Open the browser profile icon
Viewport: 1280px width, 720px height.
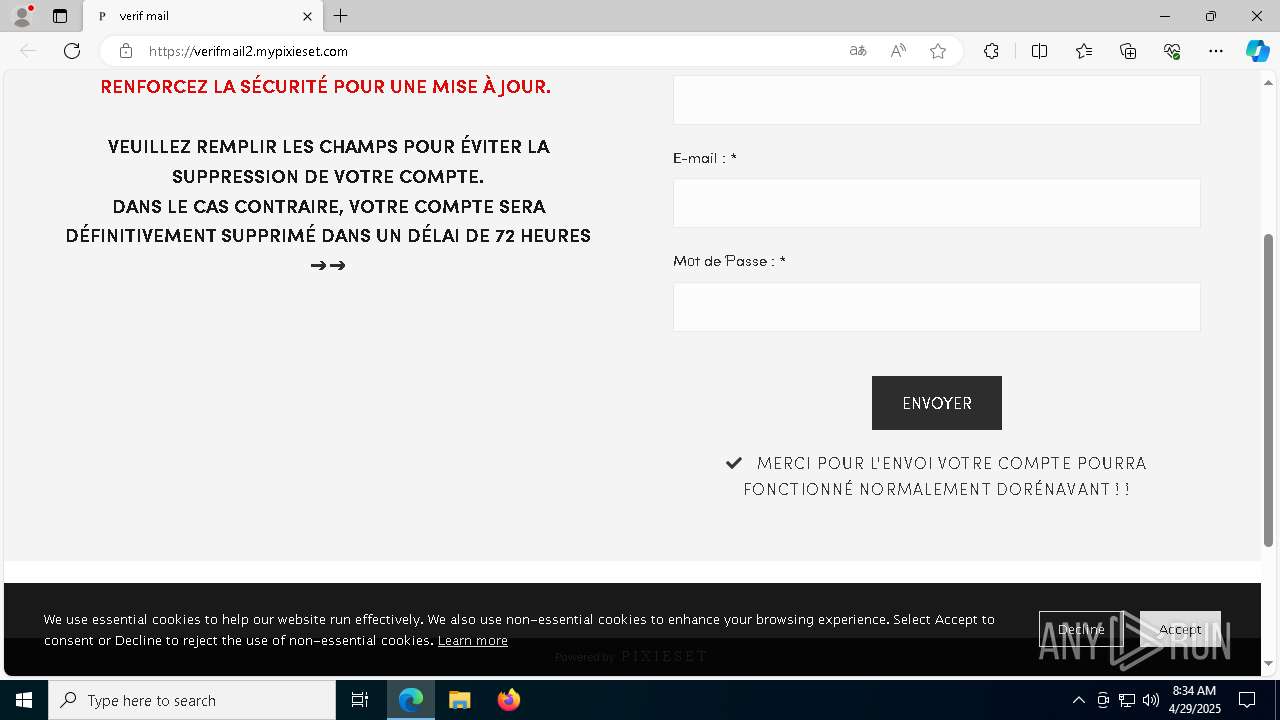click(22, 16)
